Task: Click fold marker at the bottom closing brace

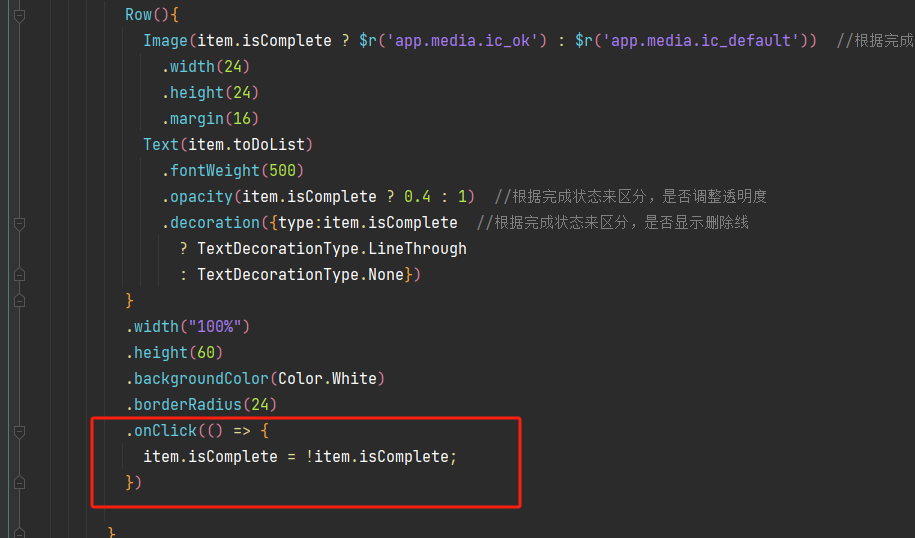Action: click(19, 533)
